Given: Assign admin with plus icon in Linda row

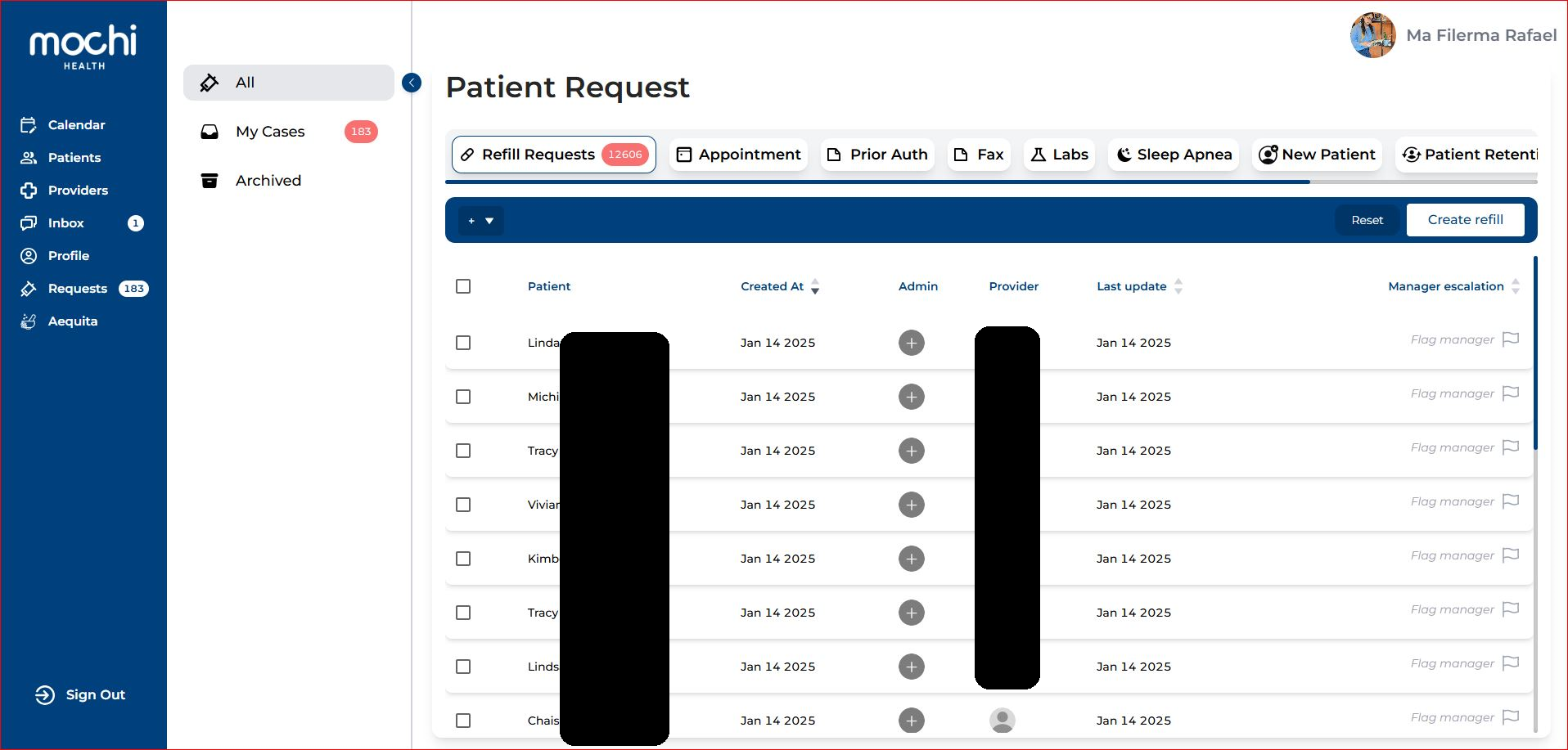Looking at the screenshot, I should (911, 343).
